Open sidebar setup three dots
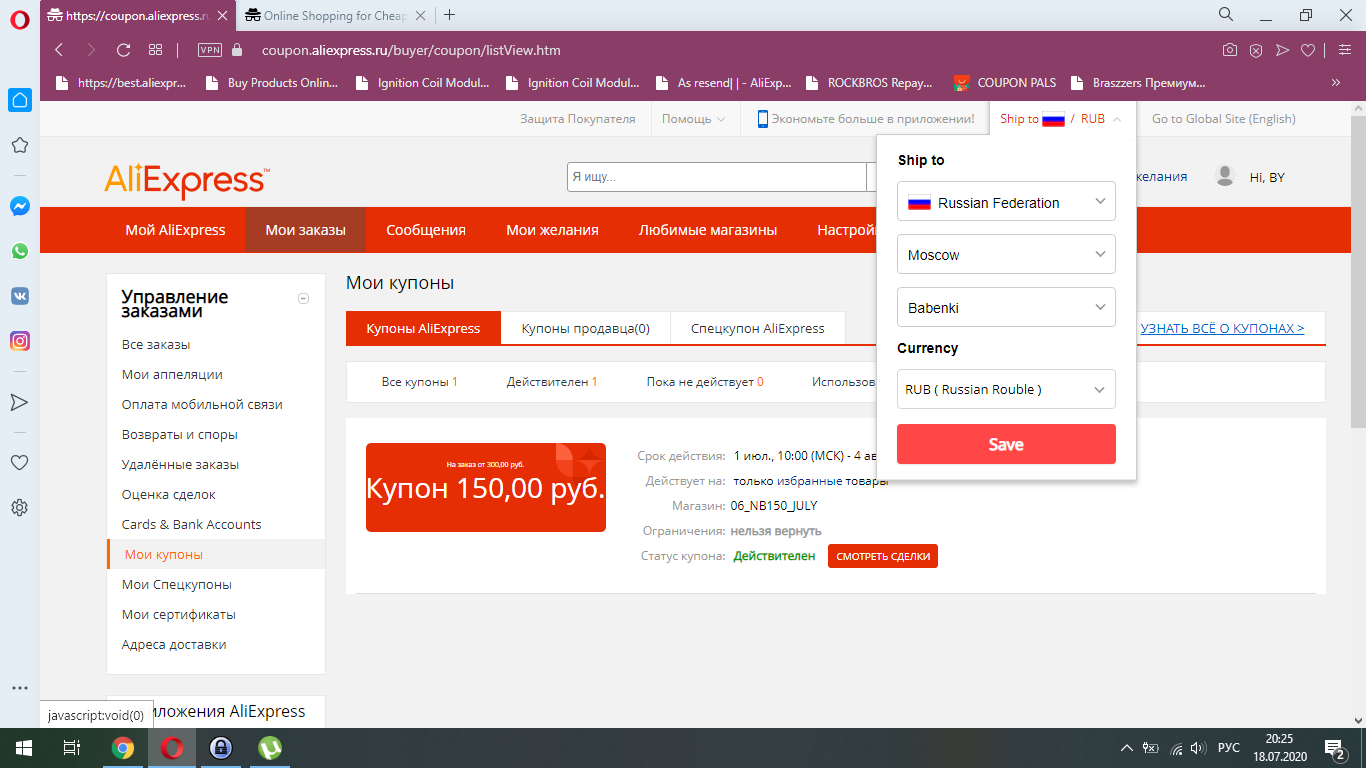1366x768 pixels. click(x=19, y=688)
